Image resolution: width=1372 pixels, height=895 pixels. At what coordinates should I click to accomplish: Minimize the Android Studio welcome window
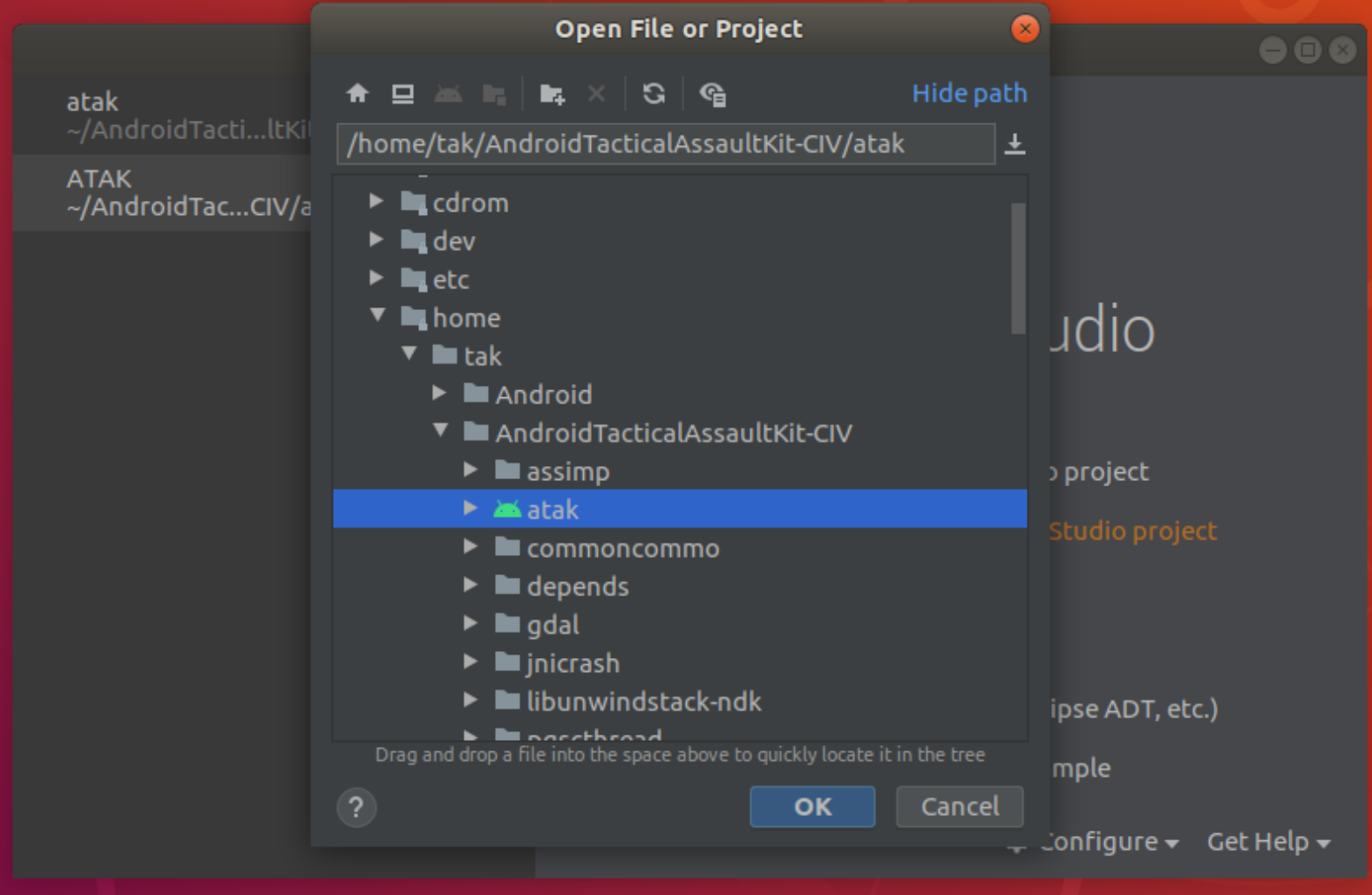click(x=1272, y=50)
